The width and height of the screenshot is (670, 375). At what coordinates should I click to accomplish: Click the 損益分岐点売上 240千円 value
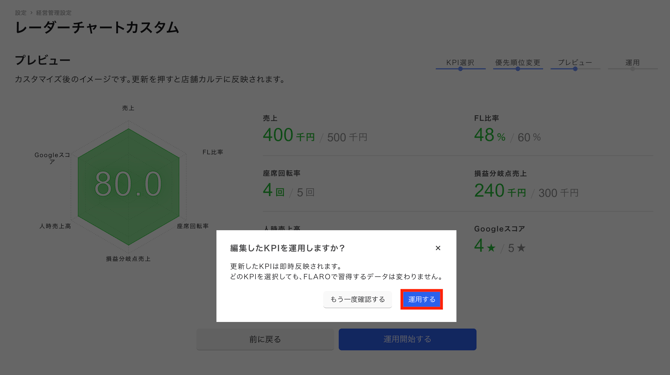click(x=500, y=191)
